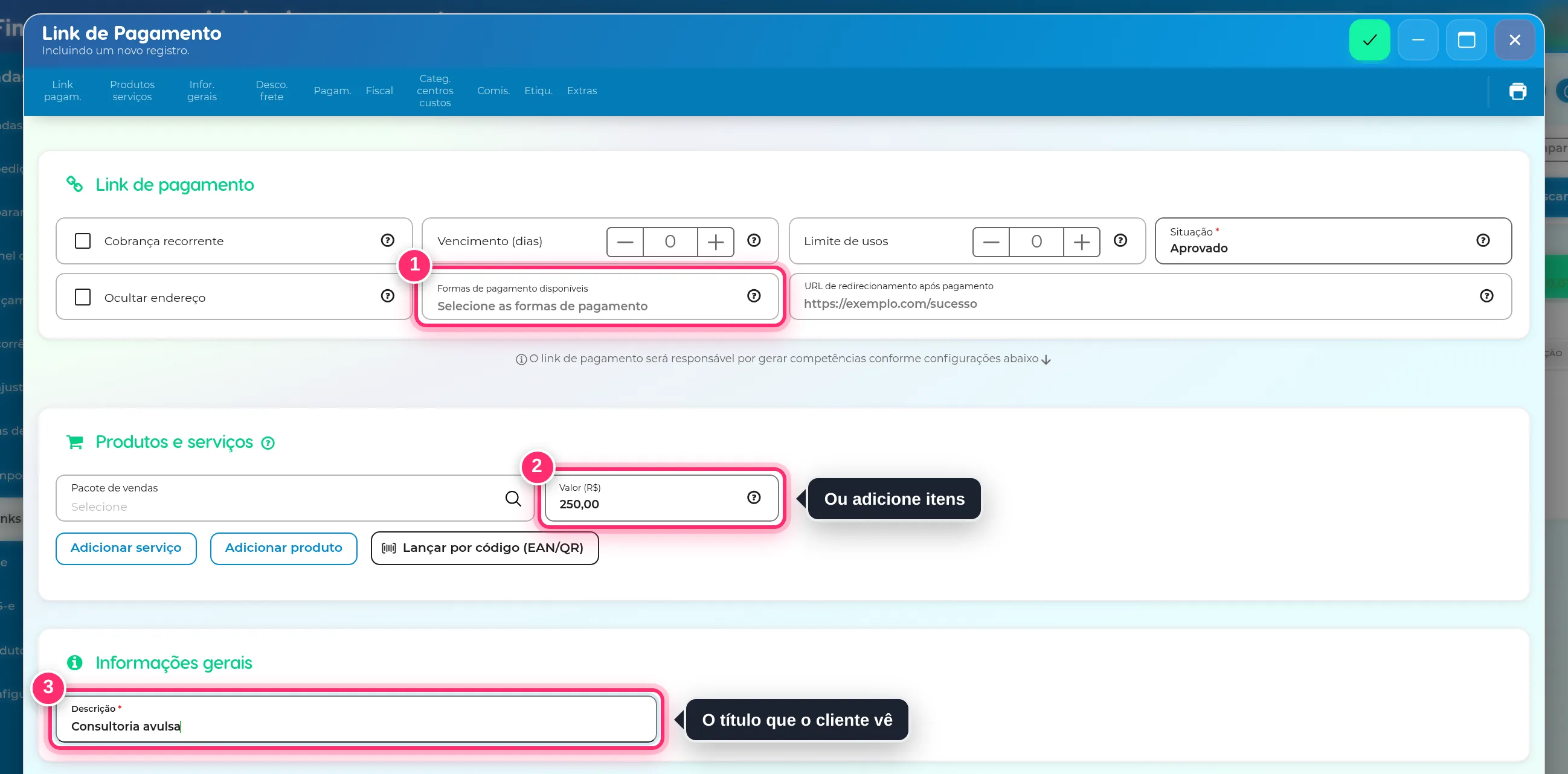The height and width of the screenshot is (774, 1568).
Task: Open the Infor. gerais tab
Action: coord(202,91)
